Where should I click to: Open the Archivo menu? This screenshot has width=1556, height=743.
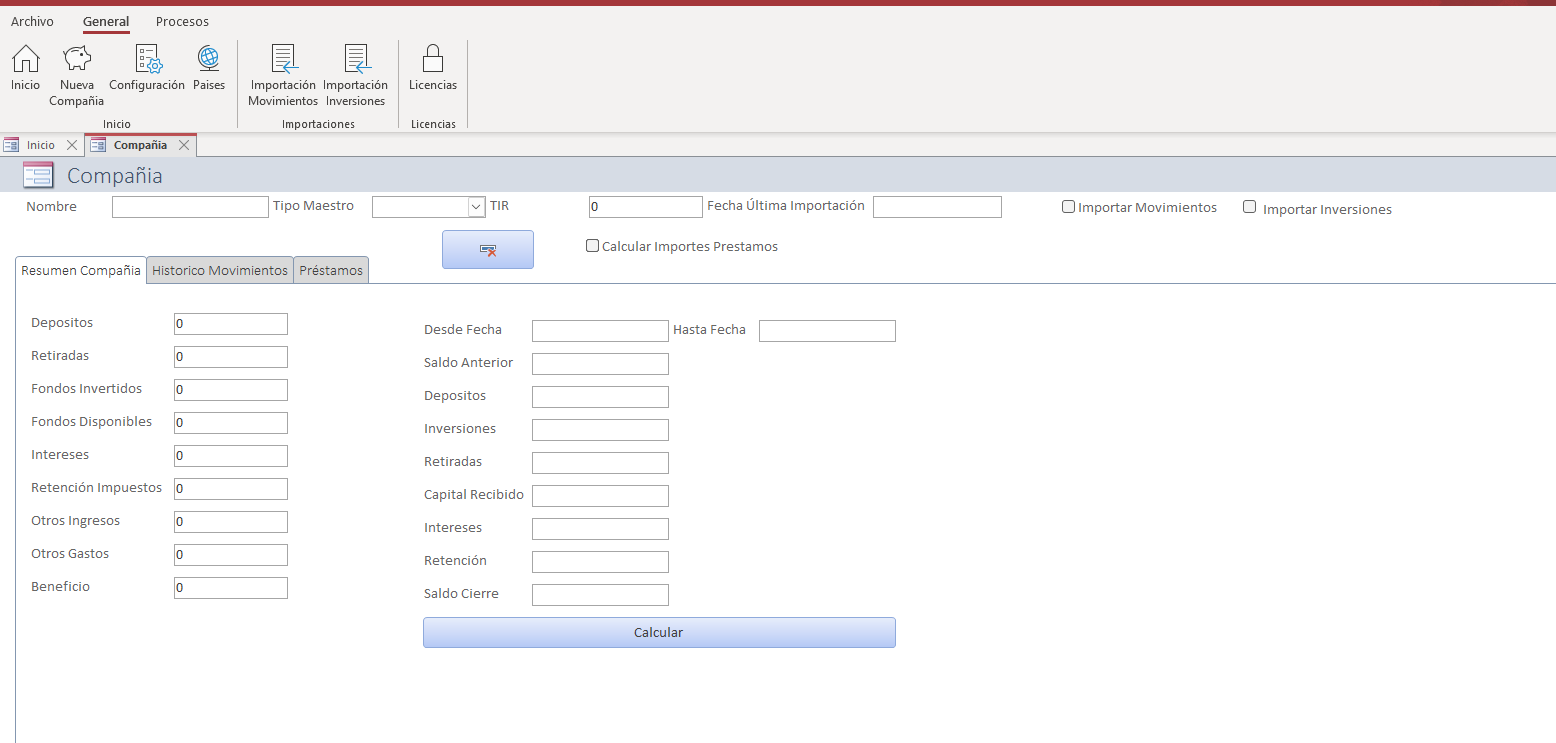[x=32, y=21]
